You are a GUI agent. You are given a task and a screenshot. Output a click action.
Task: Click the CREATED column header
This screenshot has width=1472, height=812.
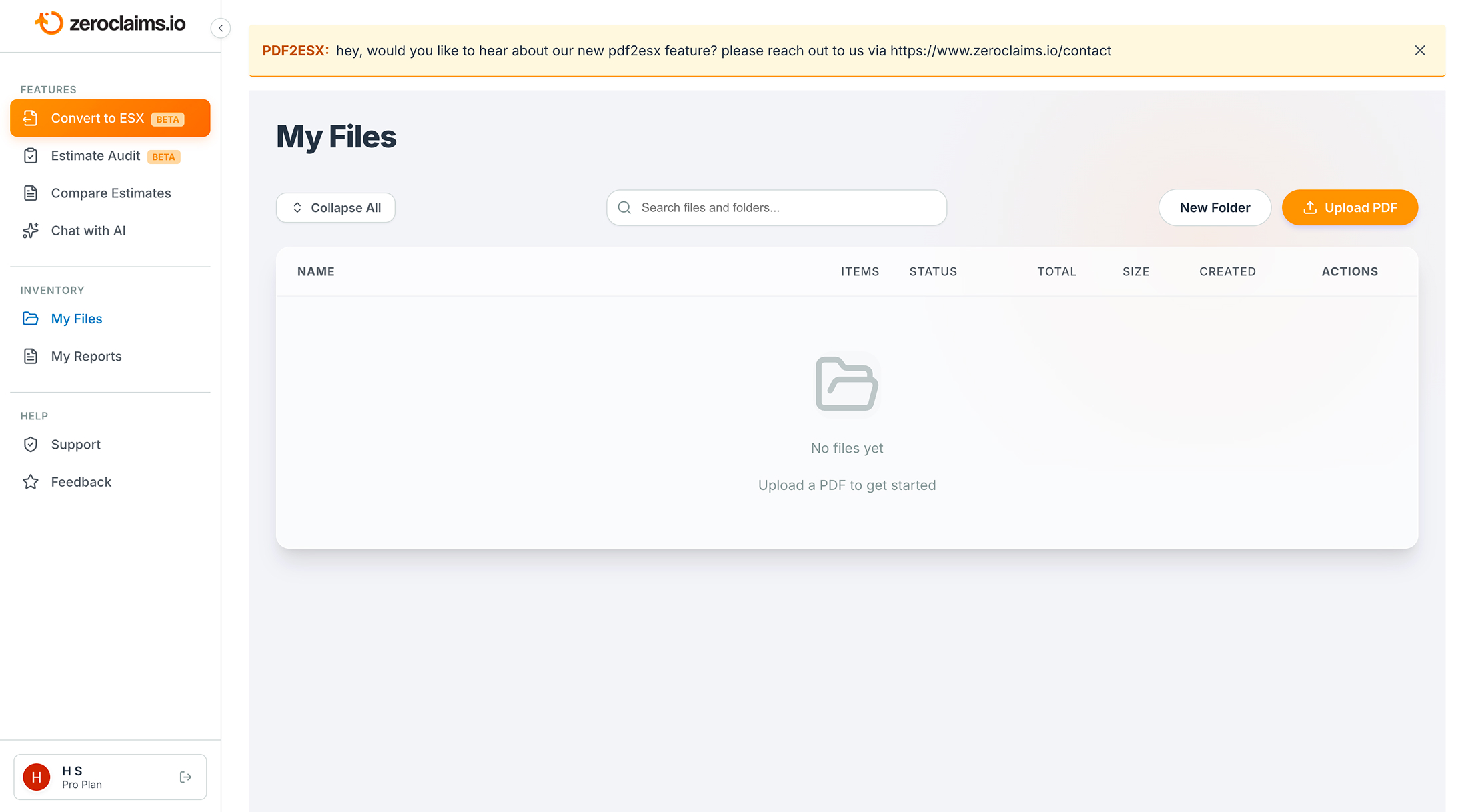[1227, 271]
